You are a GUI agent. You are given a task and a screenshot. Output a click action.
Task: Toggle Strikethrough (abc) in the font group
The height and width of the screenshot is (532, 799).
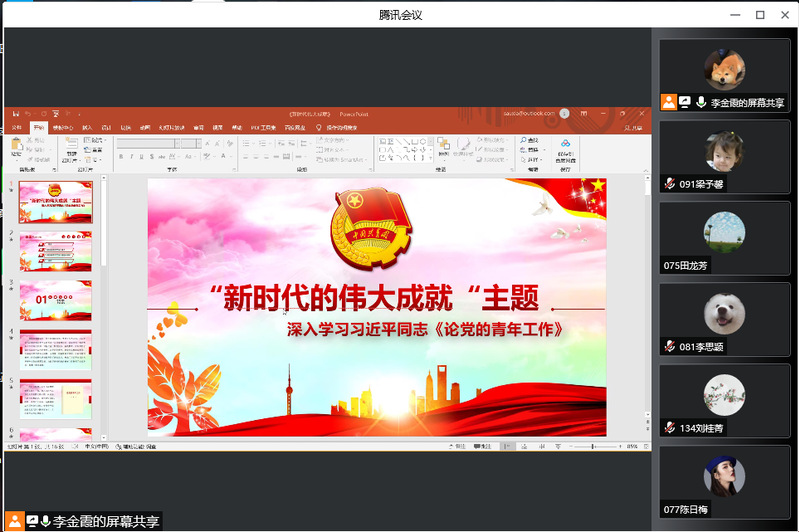pos(162,156)
